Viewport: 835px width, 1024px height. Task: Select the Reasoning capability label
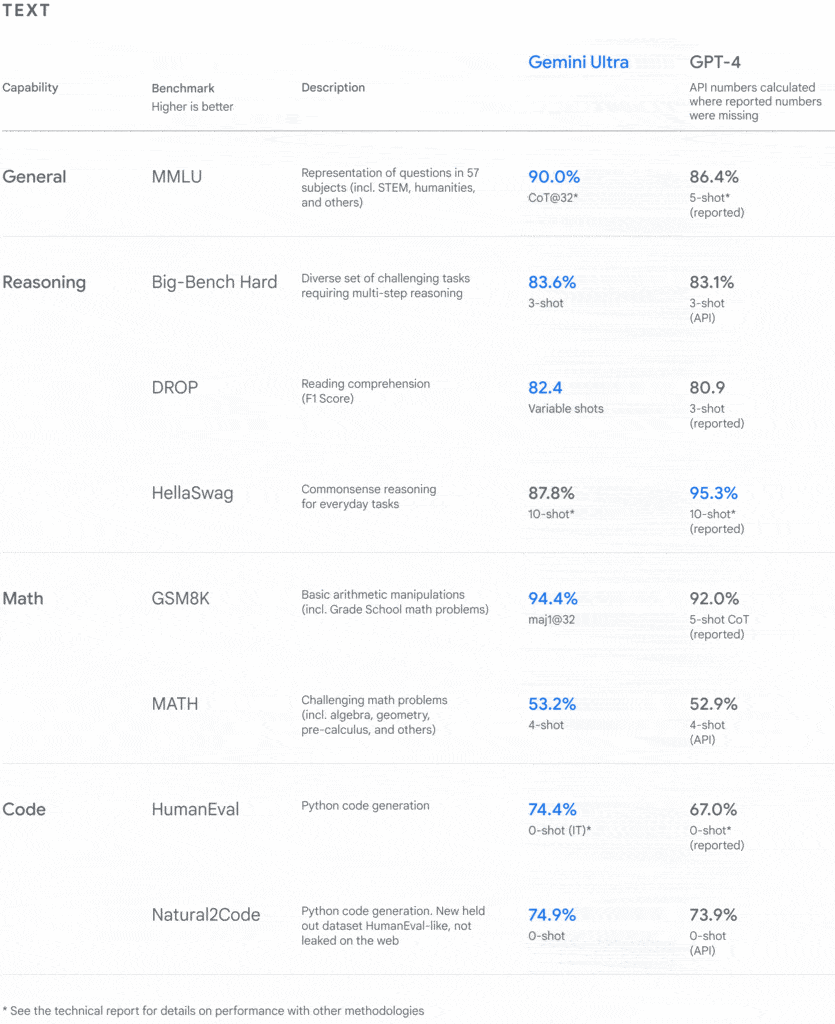[44, 282]
